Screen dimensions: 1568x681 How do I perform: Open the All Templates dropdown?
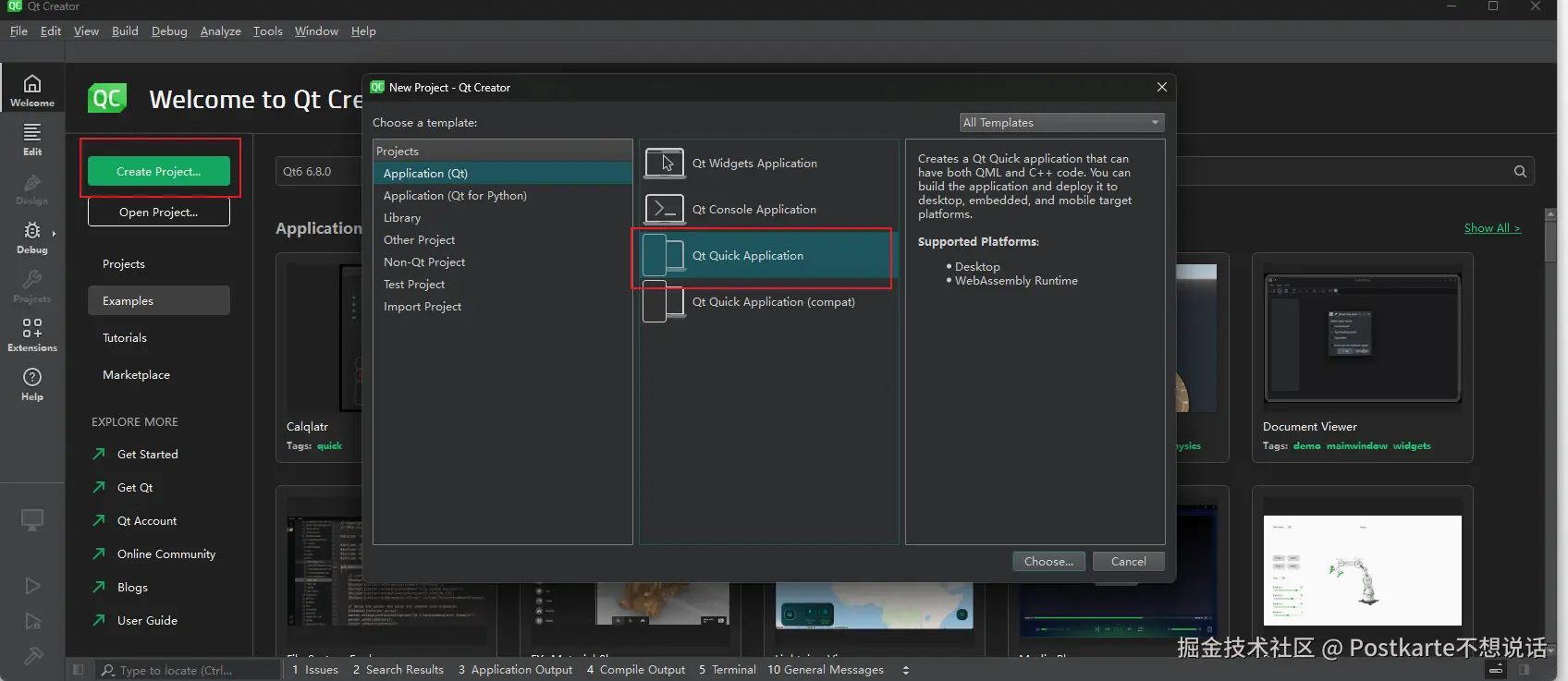1061,122
